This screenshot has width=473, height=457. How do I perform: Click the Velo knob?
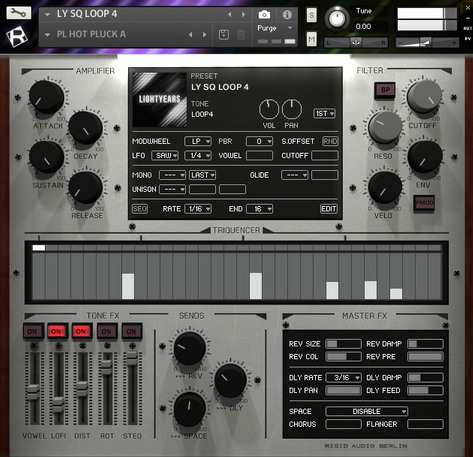[385, 187]
